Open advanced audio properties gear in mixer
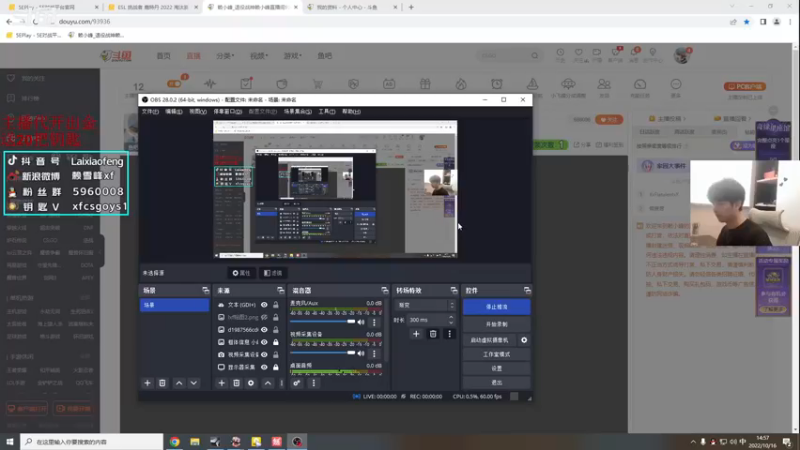 tap(296, 383)
